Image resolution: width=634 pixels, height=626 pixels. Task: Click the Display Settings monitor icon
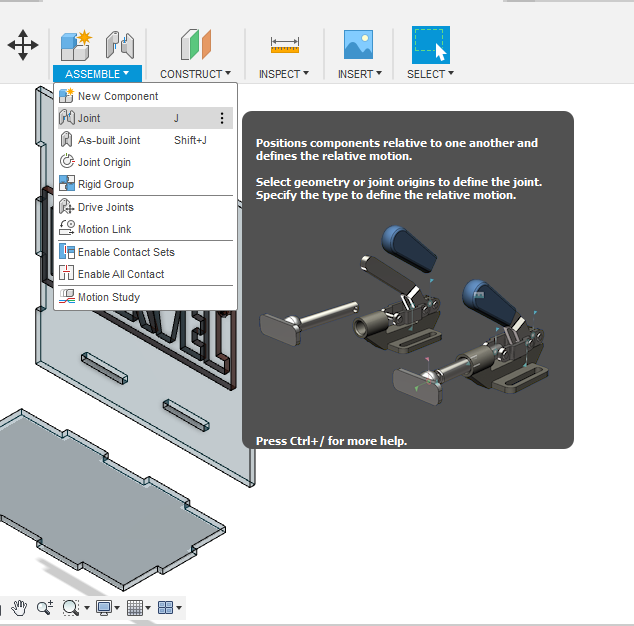pos(104,607)
